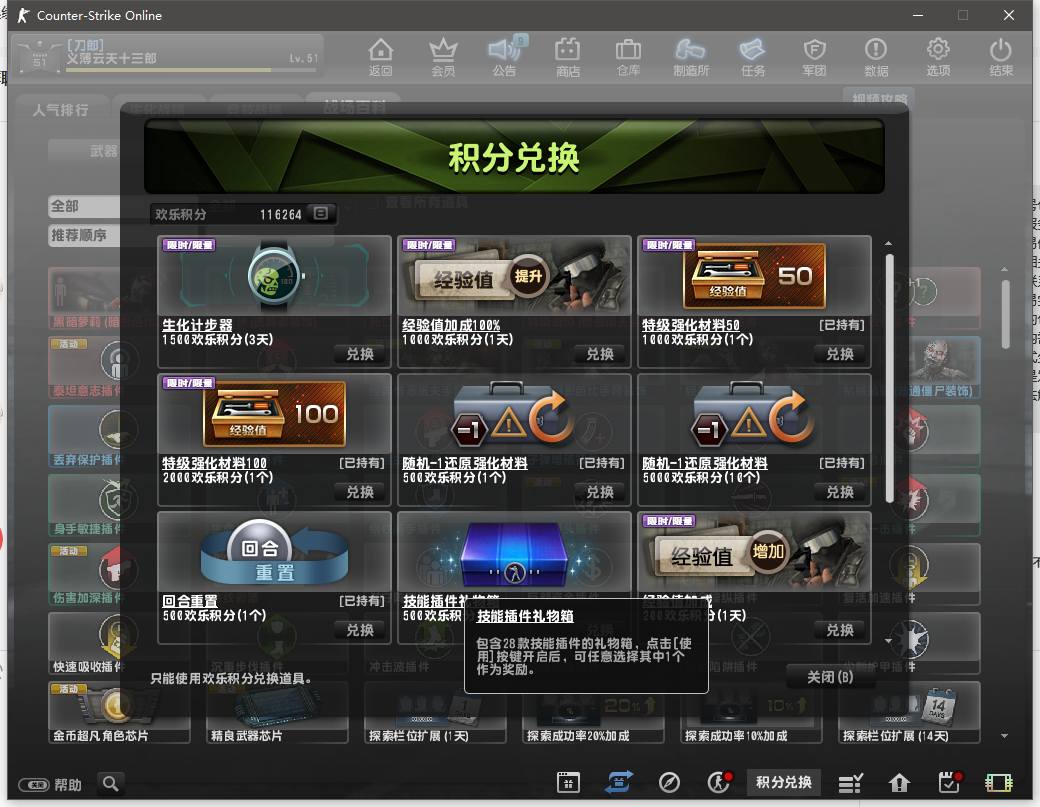1040x807 pixels.
Task: Redeem the 生化计步器 with 兑换
Action: 360,354
